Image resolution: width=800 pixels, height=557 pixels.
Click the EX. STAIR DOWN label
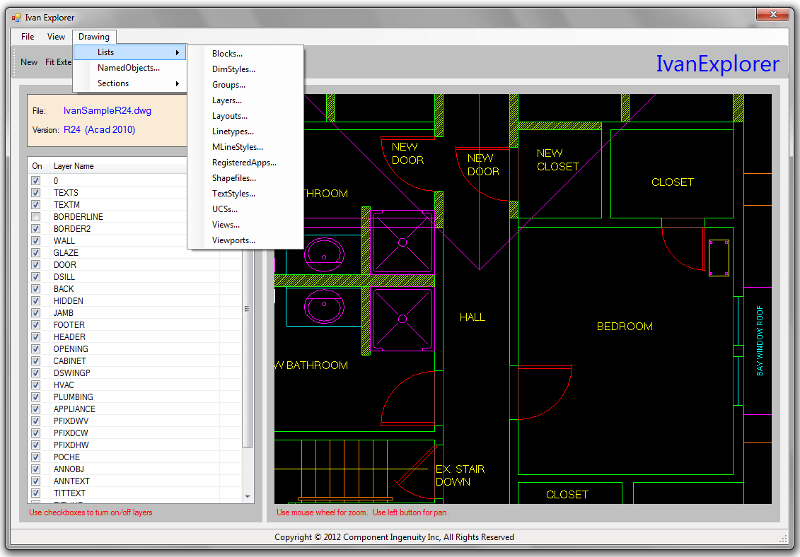click(460, 475)
